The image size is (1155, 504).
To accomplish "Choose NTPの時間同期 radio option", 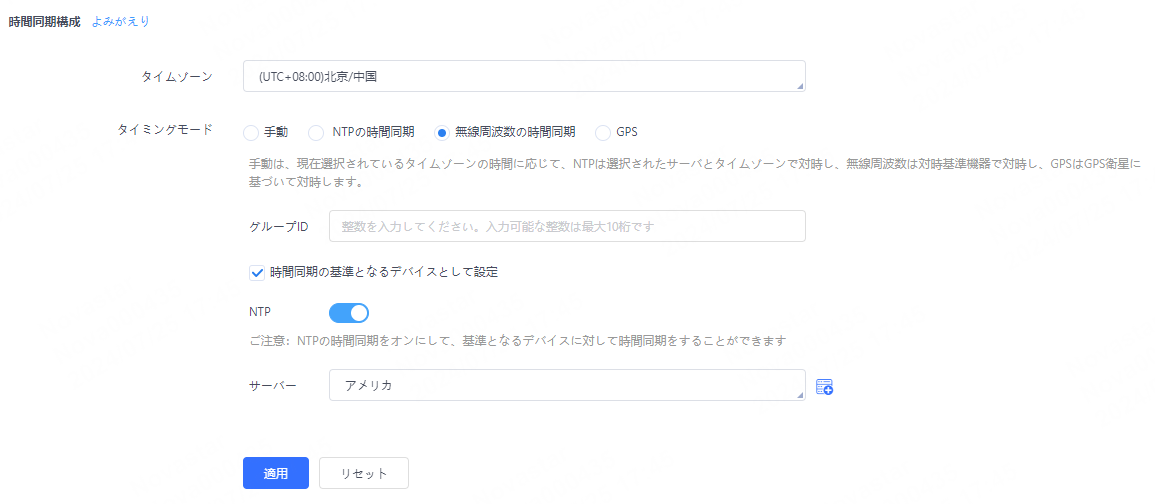I will point(315,132).
